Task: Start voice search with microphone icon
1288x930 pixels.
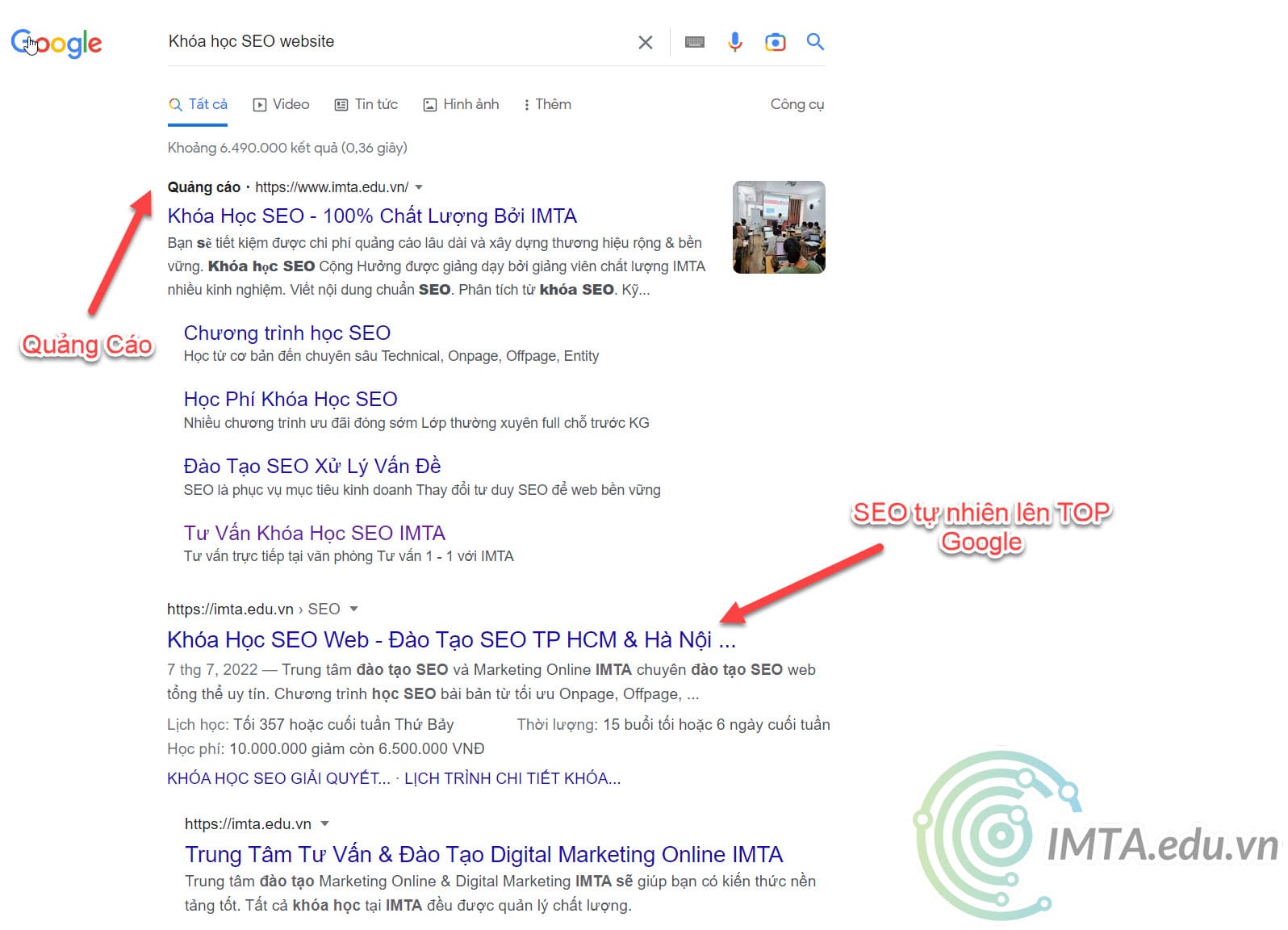Action: tap(734, 42)
